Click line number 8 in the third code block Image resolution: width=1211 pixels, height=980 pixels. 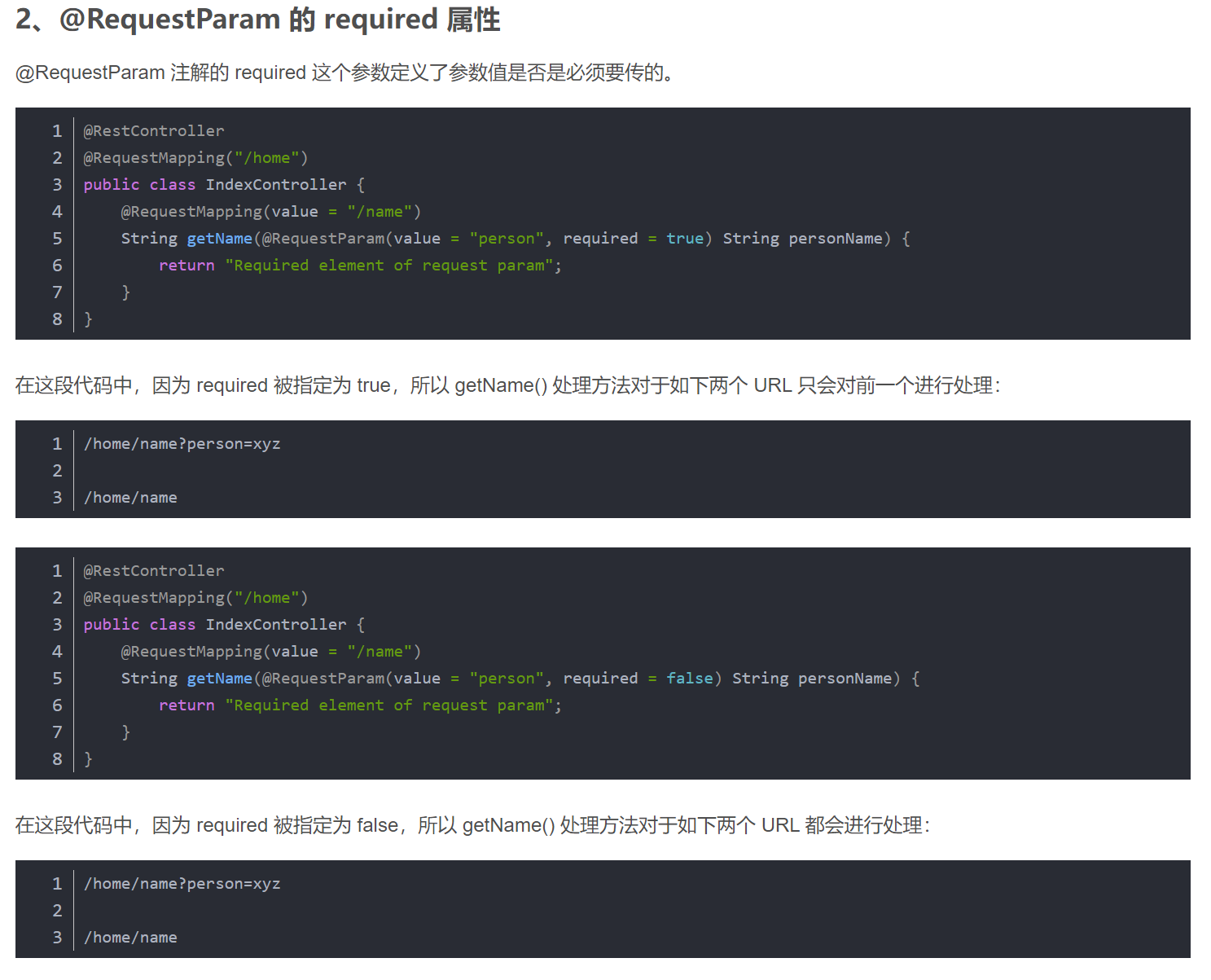click(x=57, y=758)
